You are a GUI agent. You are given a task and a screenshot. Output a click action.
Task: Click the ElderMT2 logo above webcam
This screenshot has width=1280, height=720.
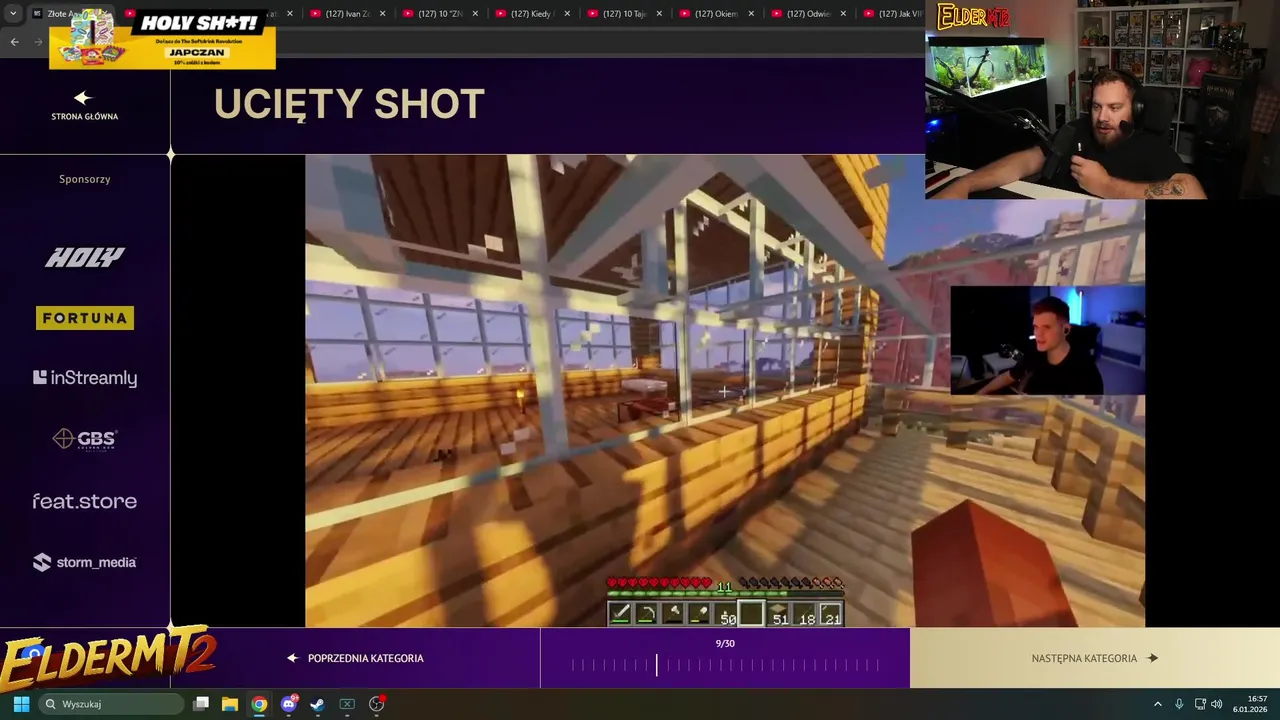tap(973, 17)
